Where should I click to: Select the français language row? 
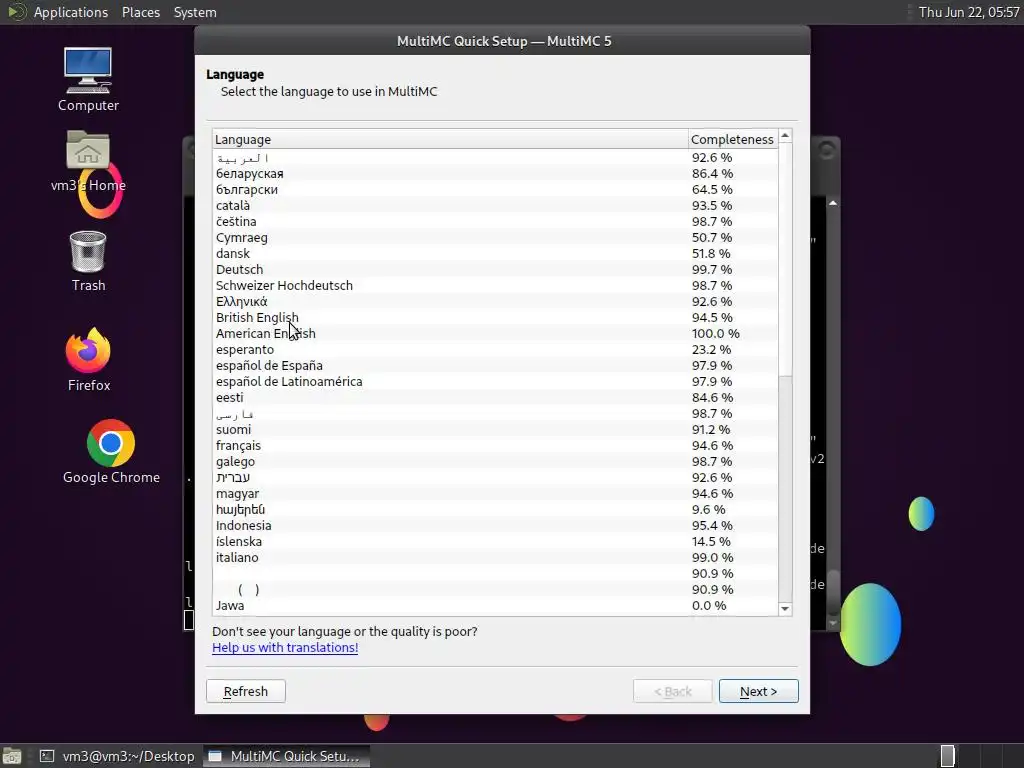pos(495,445)
